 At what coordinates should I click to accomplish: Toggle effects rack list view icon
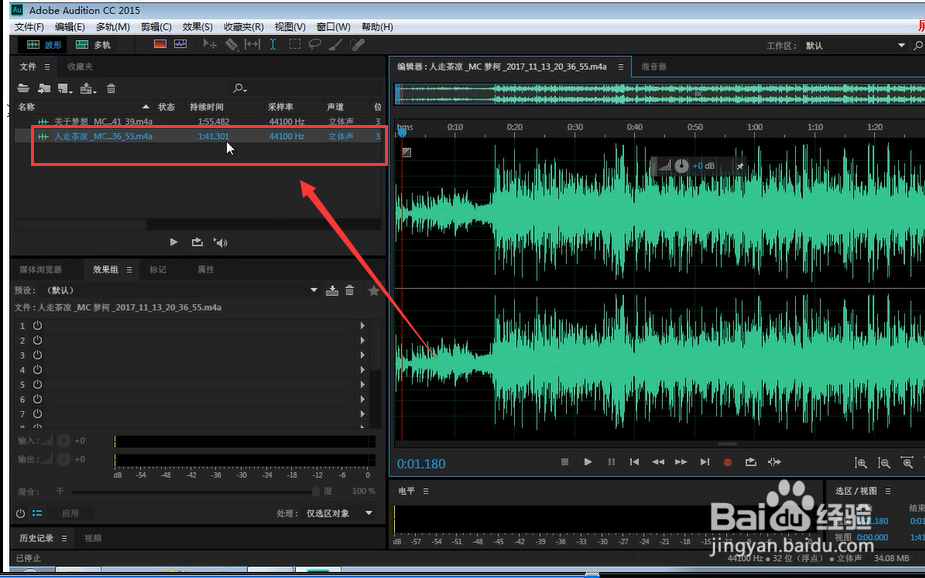(x=37, y=513)
